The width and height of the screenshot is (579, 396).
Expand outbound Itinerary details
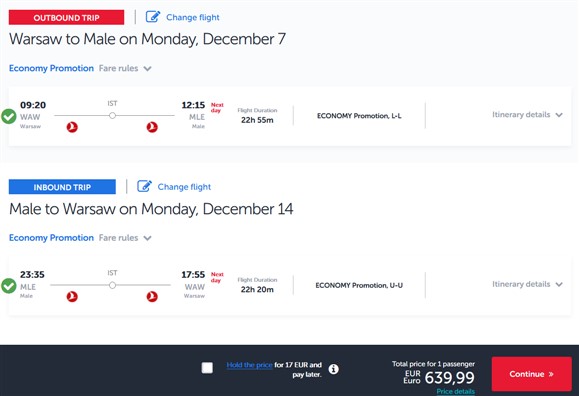point(527,115)
